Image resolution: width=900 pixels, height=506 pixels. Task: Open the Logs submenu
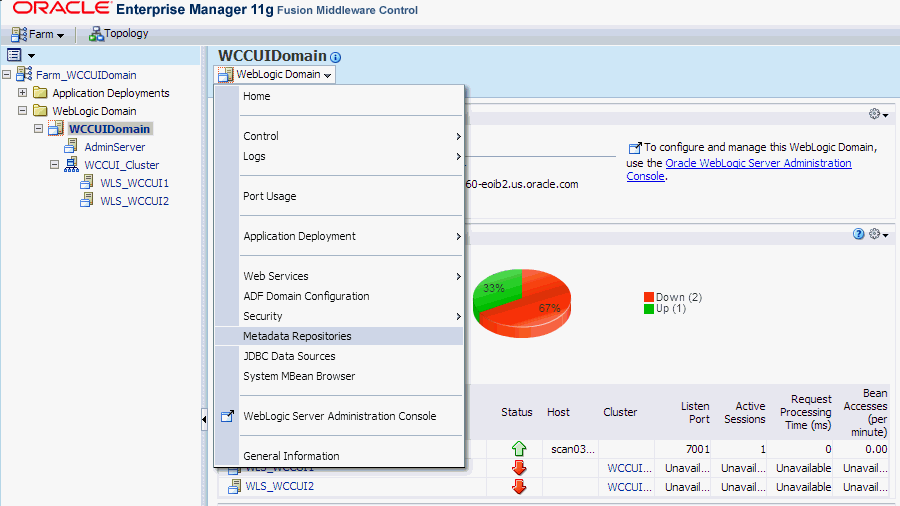[339, 157]
